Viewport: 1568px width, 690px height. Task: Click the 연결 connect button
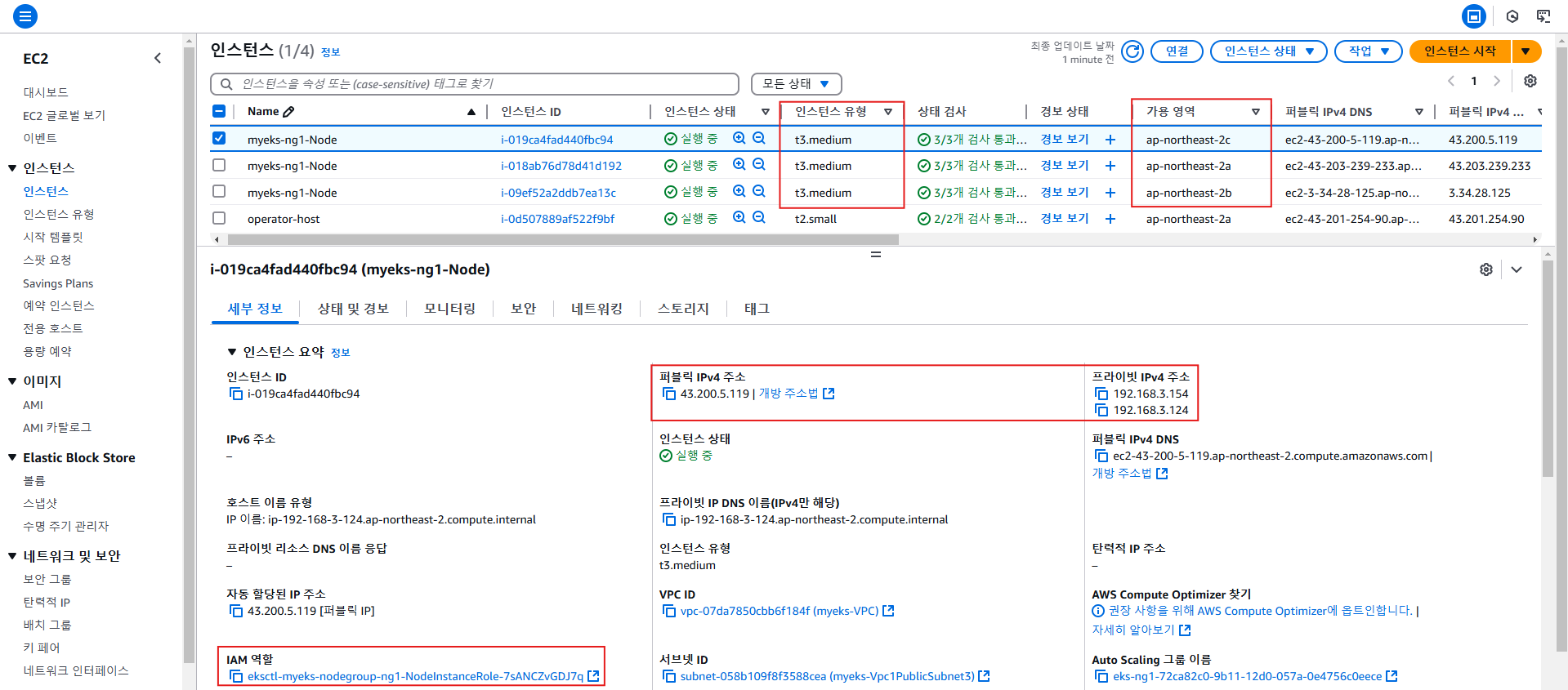coord(1177,51)
